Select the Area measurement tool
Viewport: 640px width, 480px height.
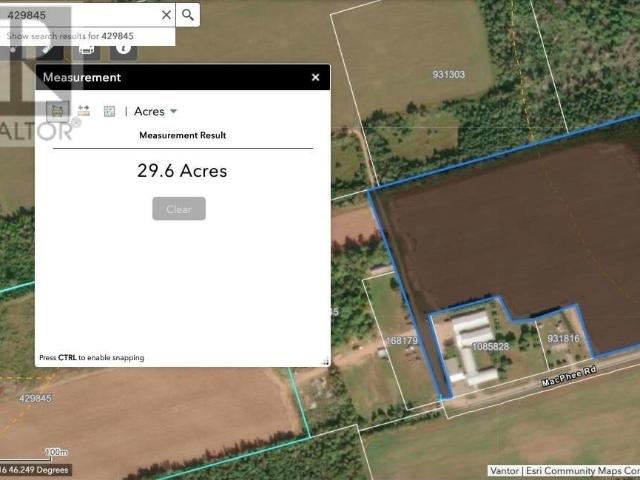pos(58,111)
